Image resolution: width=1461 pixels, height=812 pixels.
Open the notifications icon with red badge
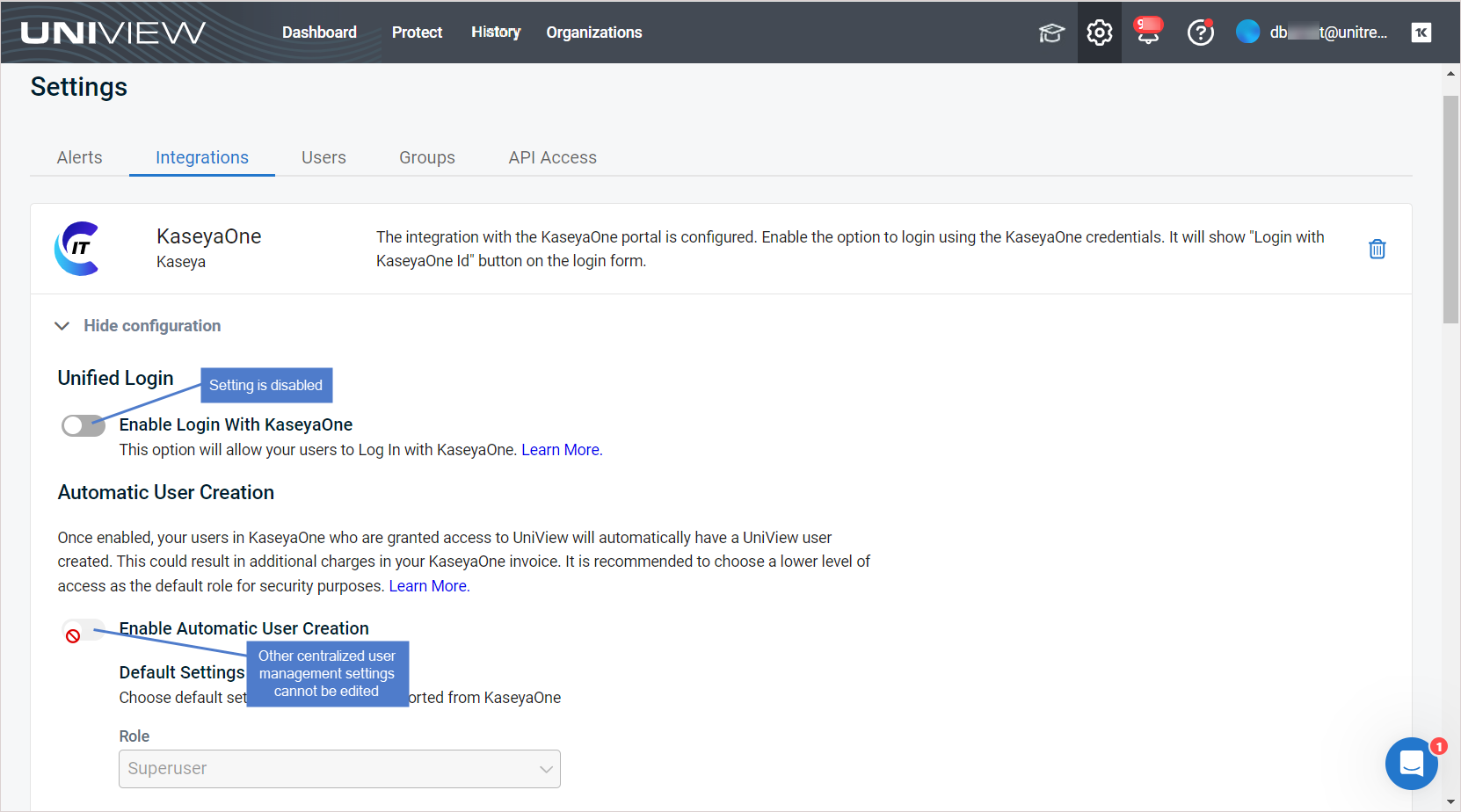1148,31
